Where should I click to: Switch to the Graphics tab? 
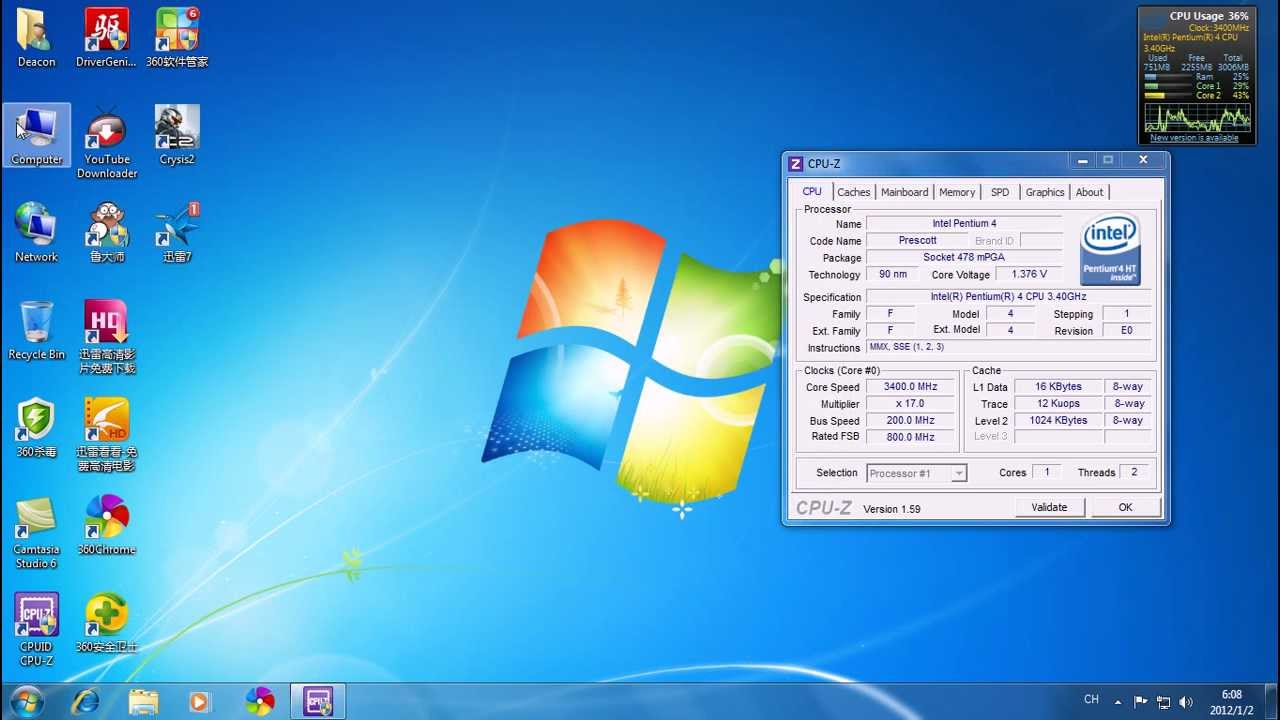(1045, 192)
